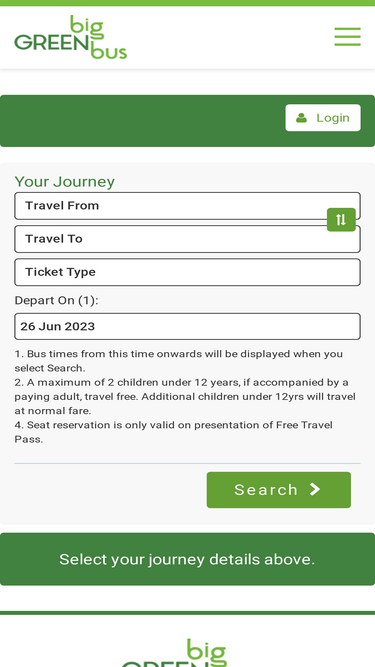Click the Big Green Bus footer logo
Viewport: 375px width, 667px height.
click(x=174, y=653)
